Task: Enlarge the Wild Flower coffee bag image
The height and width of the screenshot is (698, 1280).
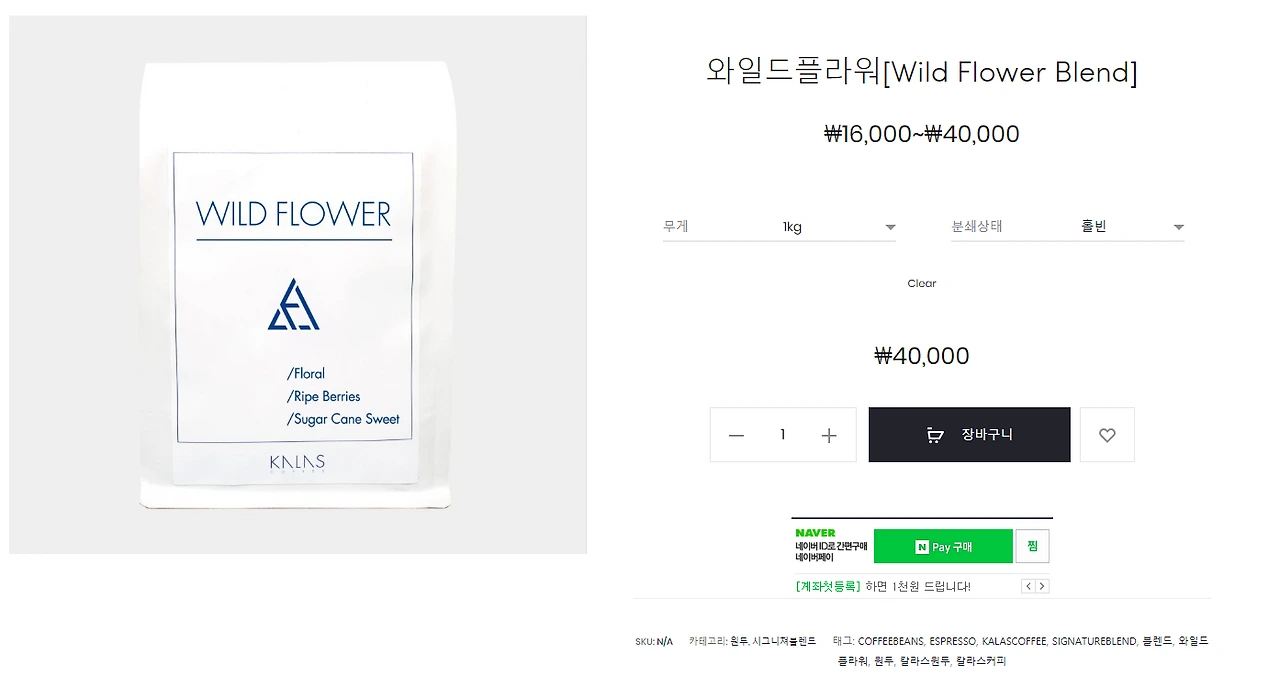Action: (x=298, y=285)
